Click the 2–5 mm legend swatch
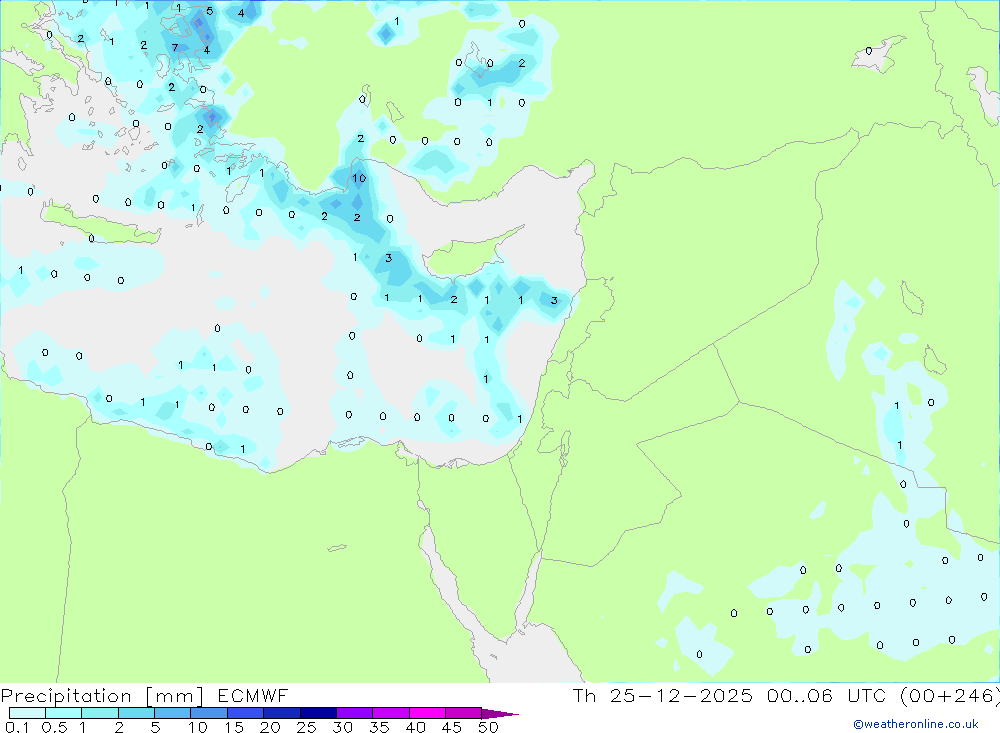 136,713
